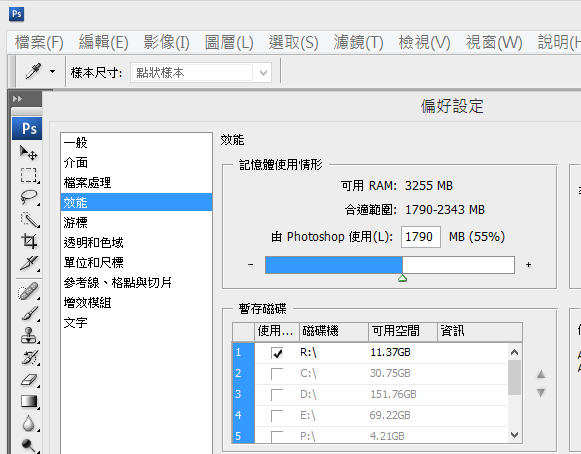
Task: Select the Brush tool
Action: coord(29,314)
